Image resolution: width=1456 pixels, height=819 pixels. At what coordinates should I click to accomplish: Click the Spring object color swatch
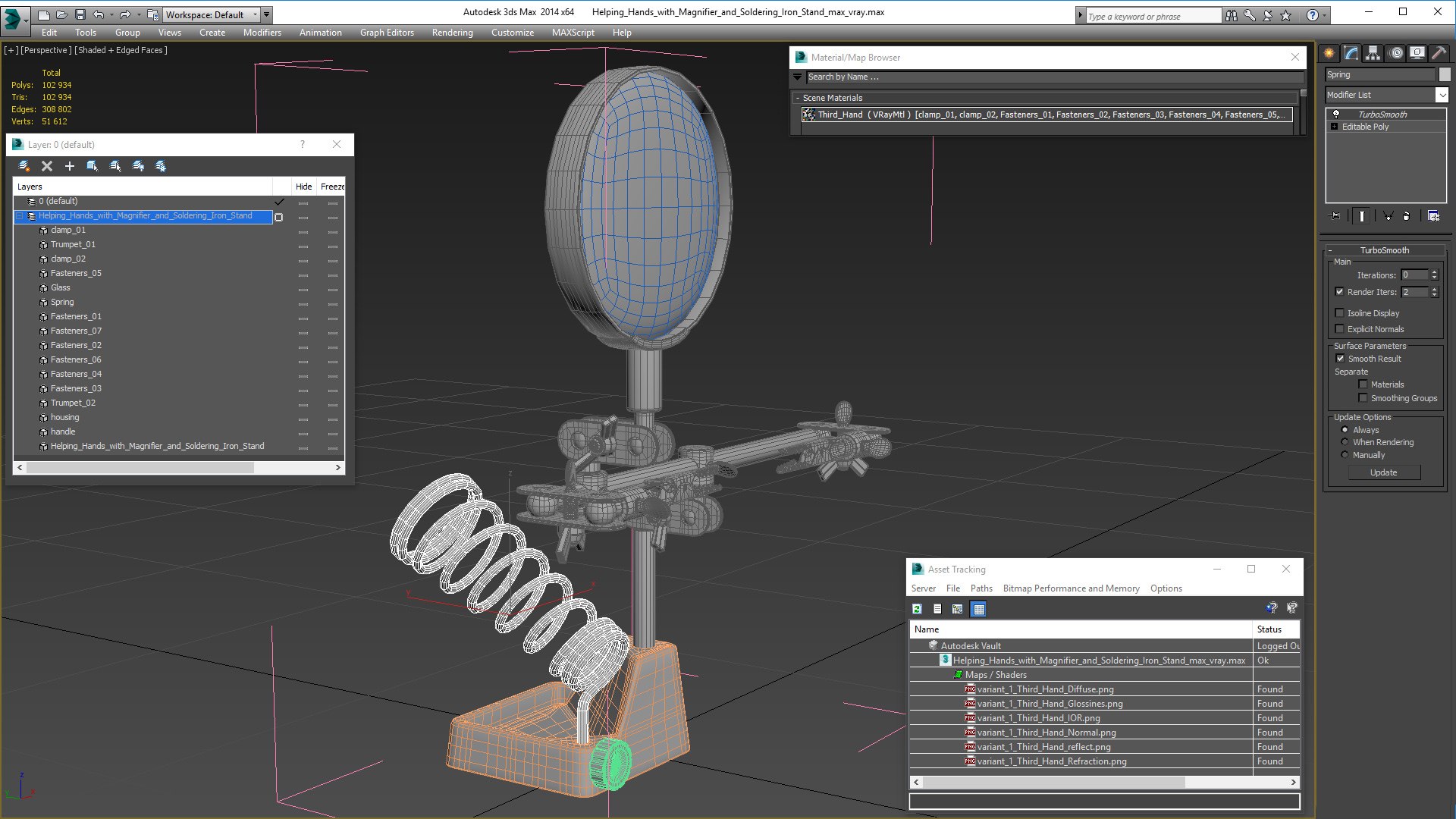click(1445, 74)
